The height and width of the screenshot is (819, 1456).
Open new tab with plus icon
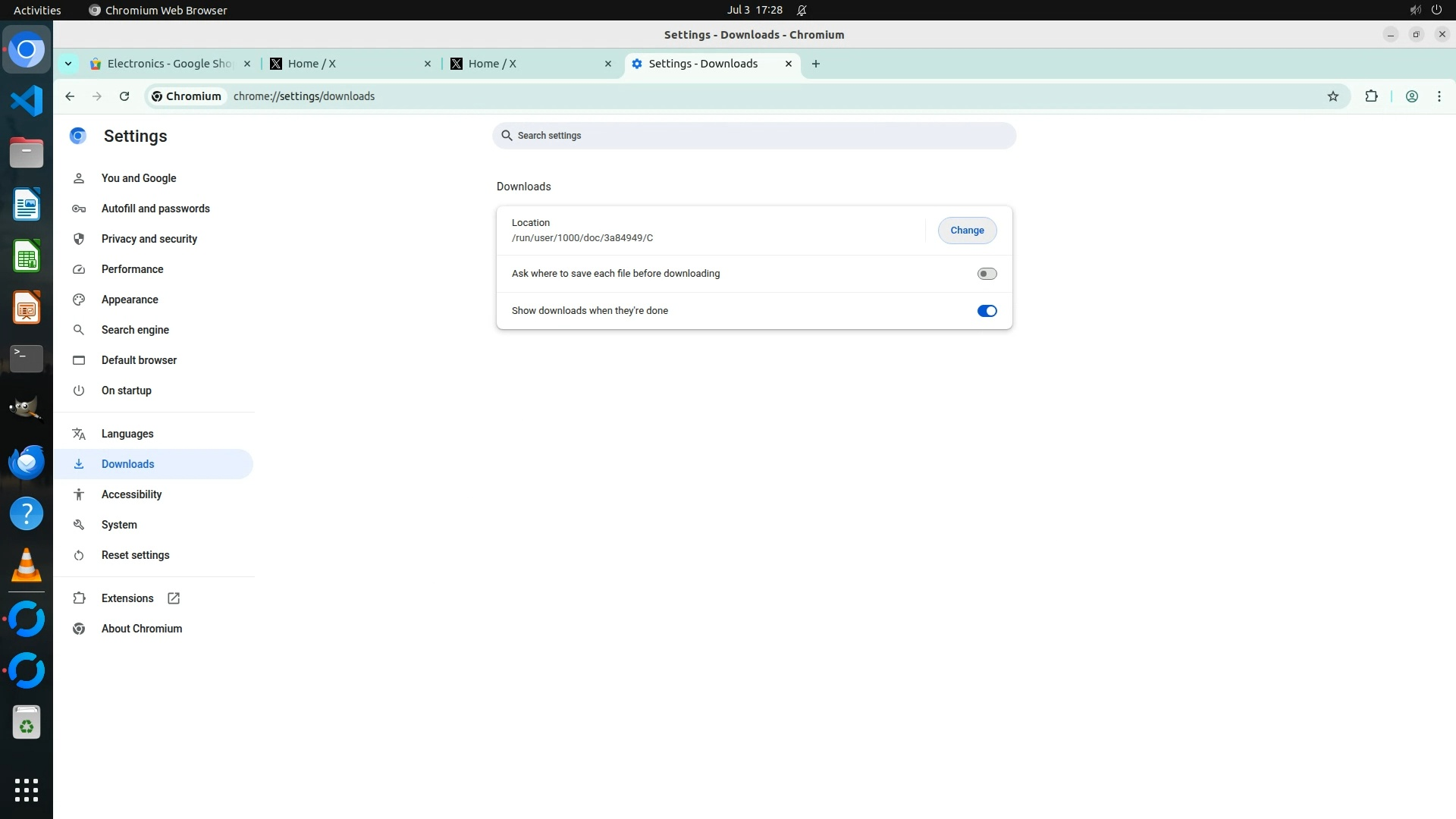(815, 64)
